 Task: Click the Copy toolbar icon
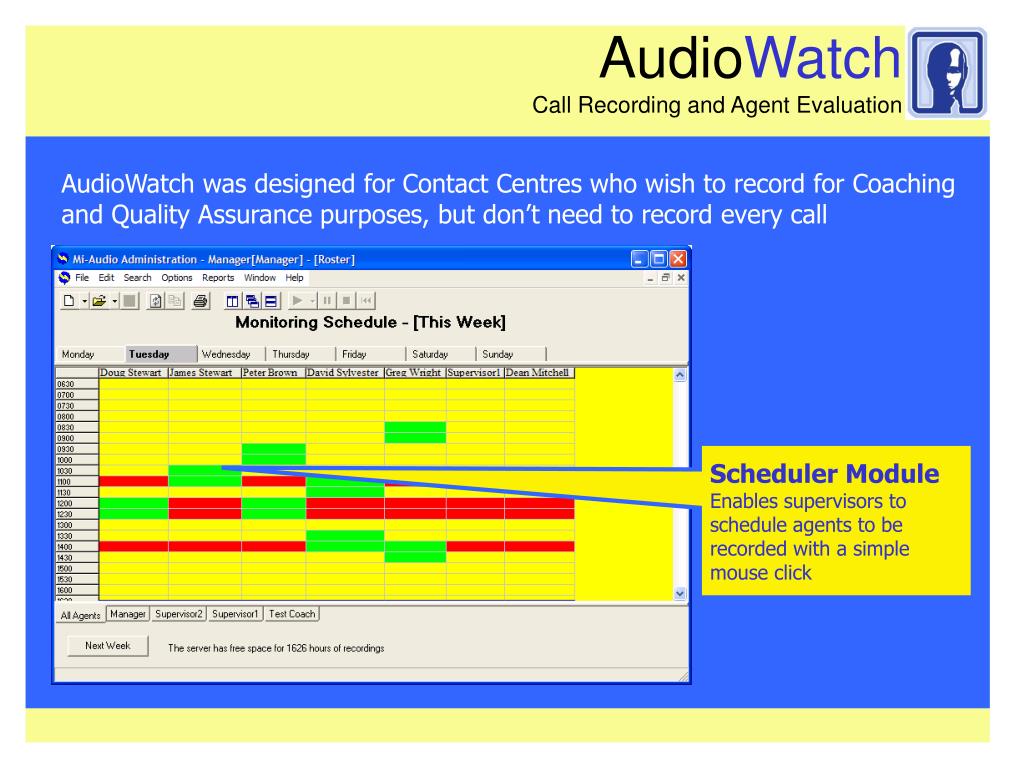pos(175,300)
